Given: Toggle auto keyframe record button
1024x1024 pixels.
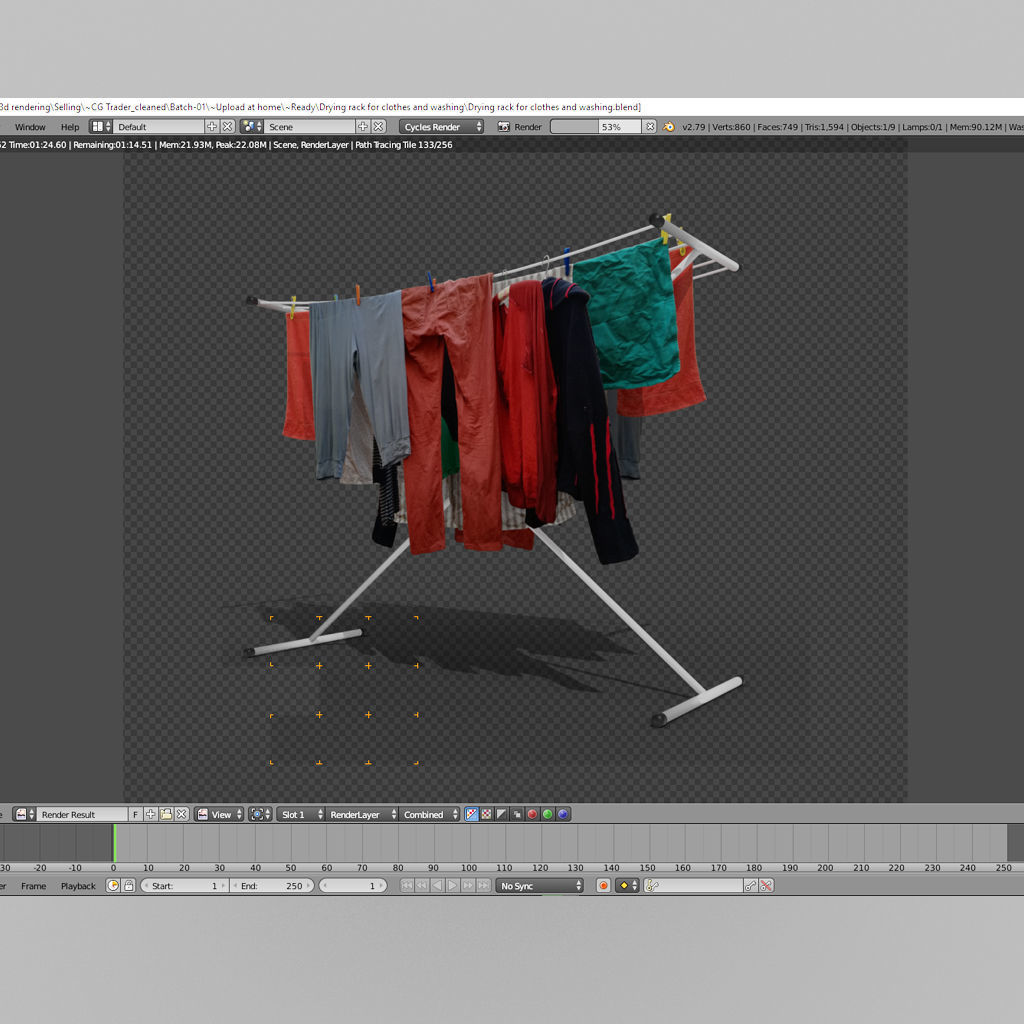Looking at the screenshot, I should [603, 886].
